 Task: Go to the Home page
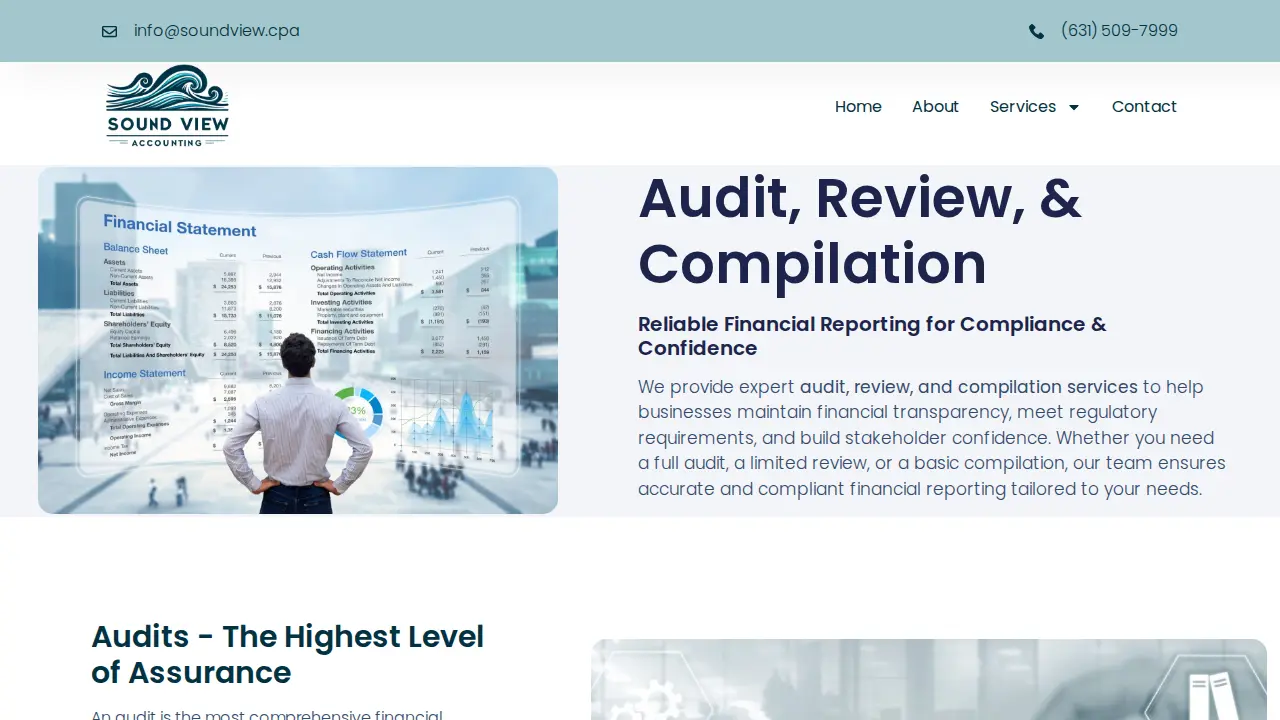tap(858, 107)
